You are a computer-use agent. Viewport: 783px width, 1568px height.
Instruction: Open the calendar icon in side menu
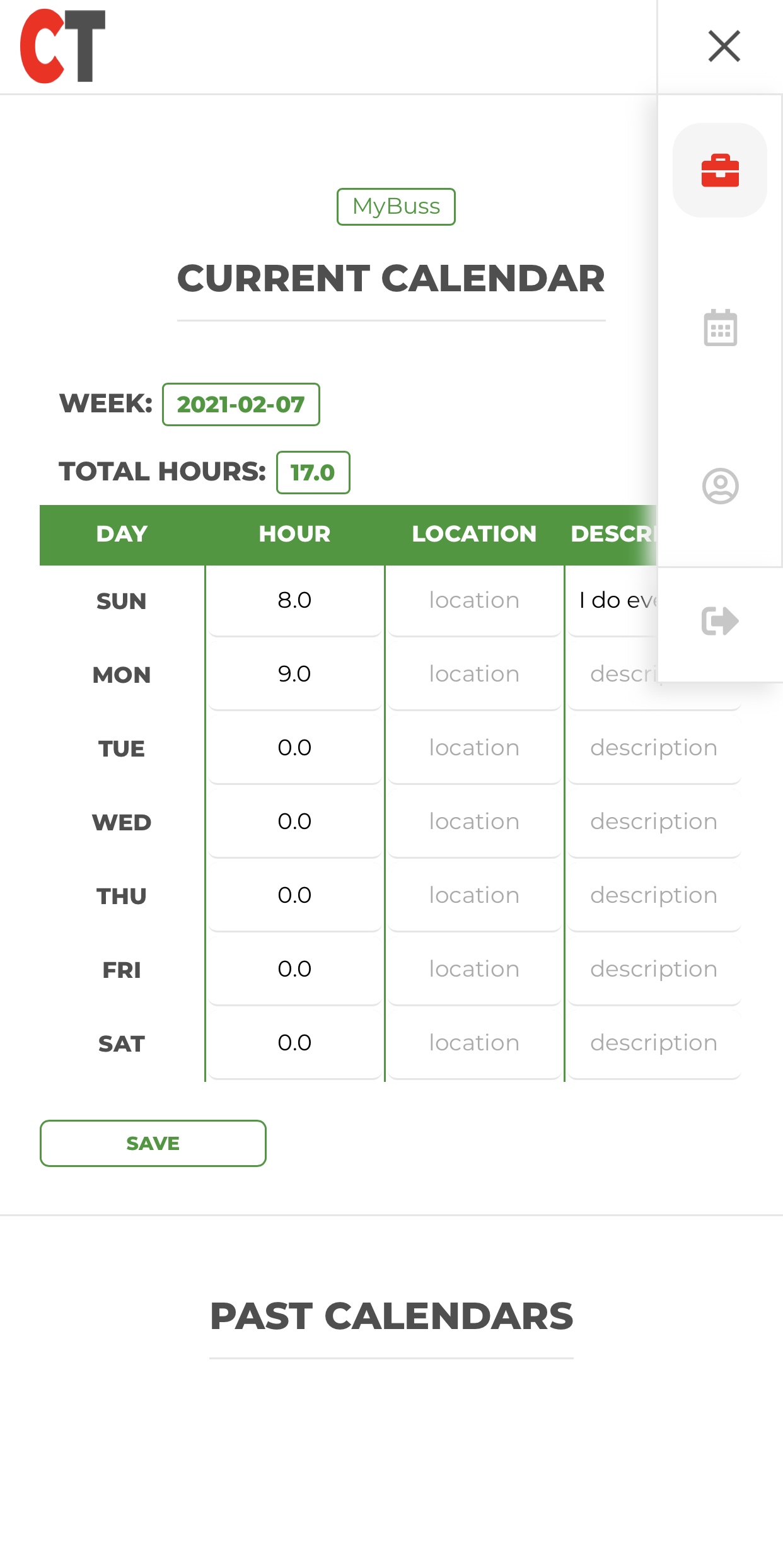[720, 328]
